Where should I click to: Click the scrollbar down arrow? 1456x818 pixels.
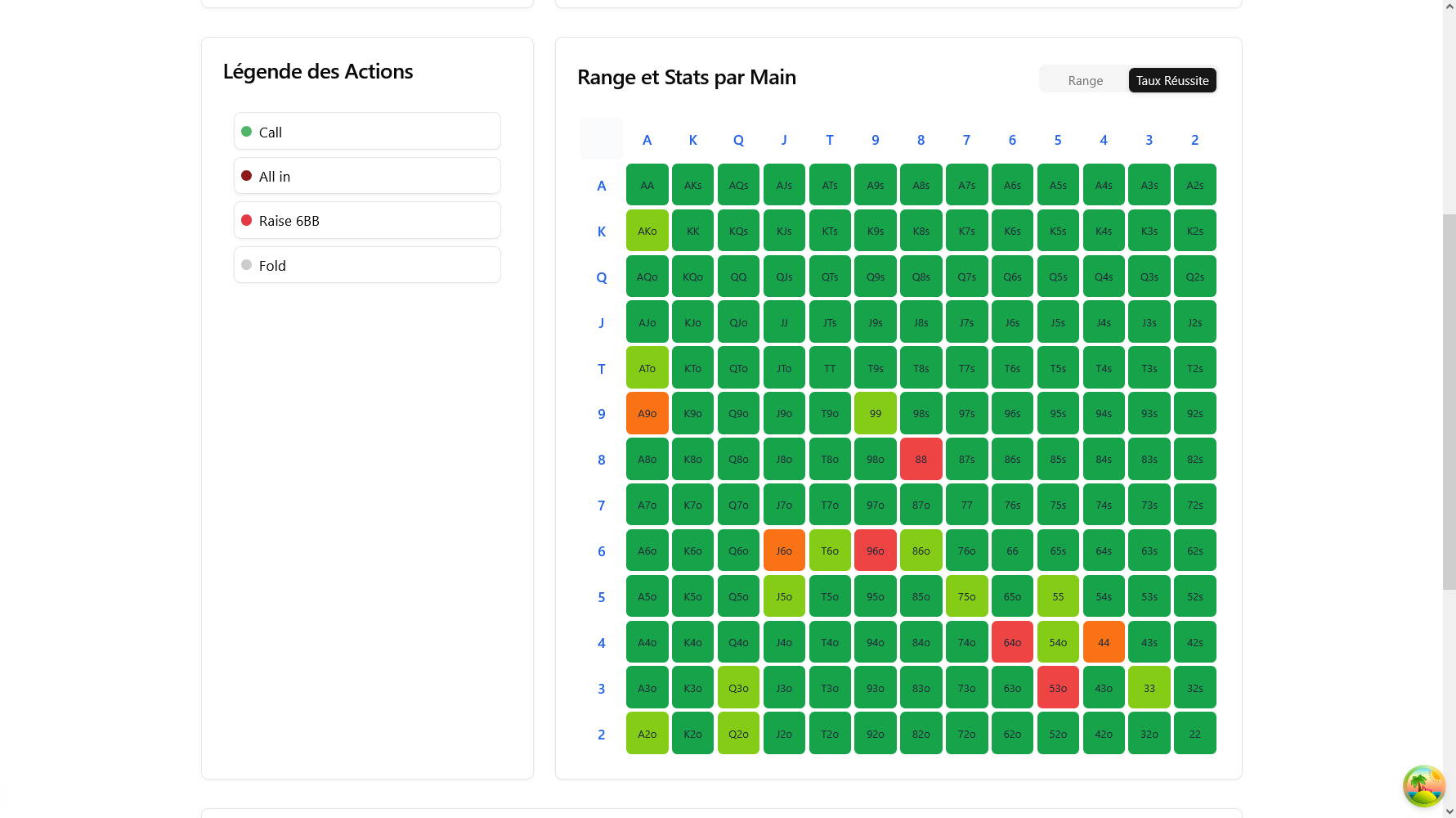pyautogui.click(x=1449, y=811)
